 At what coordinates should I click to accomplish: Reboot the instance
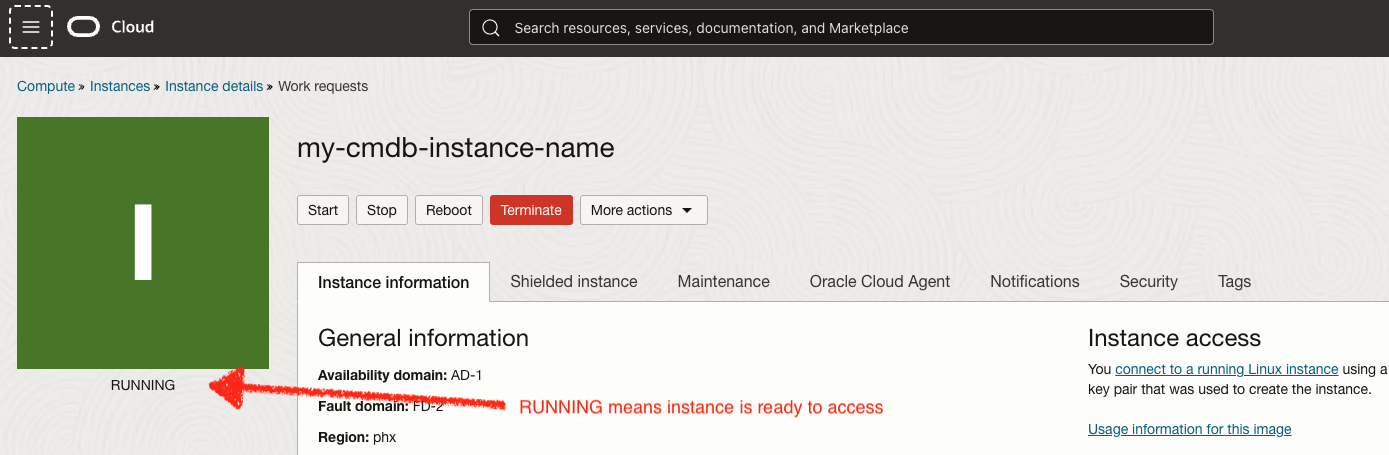pyautogui.click(x=449, y=210)
